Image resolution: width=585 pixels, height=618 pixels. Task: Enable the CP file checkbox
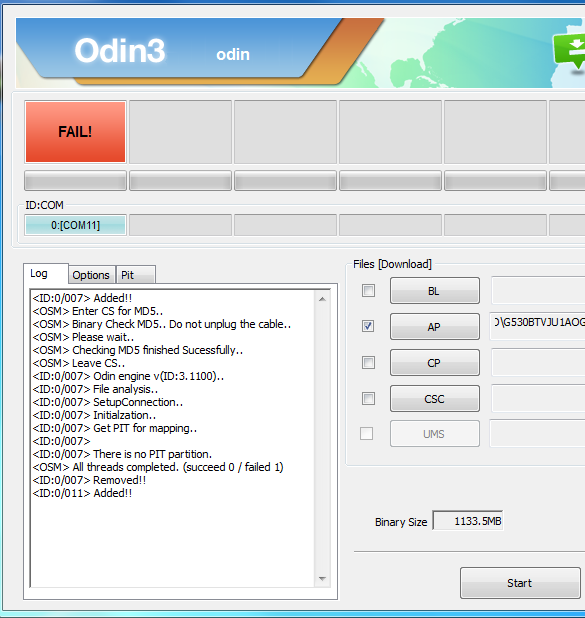pos(368,363)
